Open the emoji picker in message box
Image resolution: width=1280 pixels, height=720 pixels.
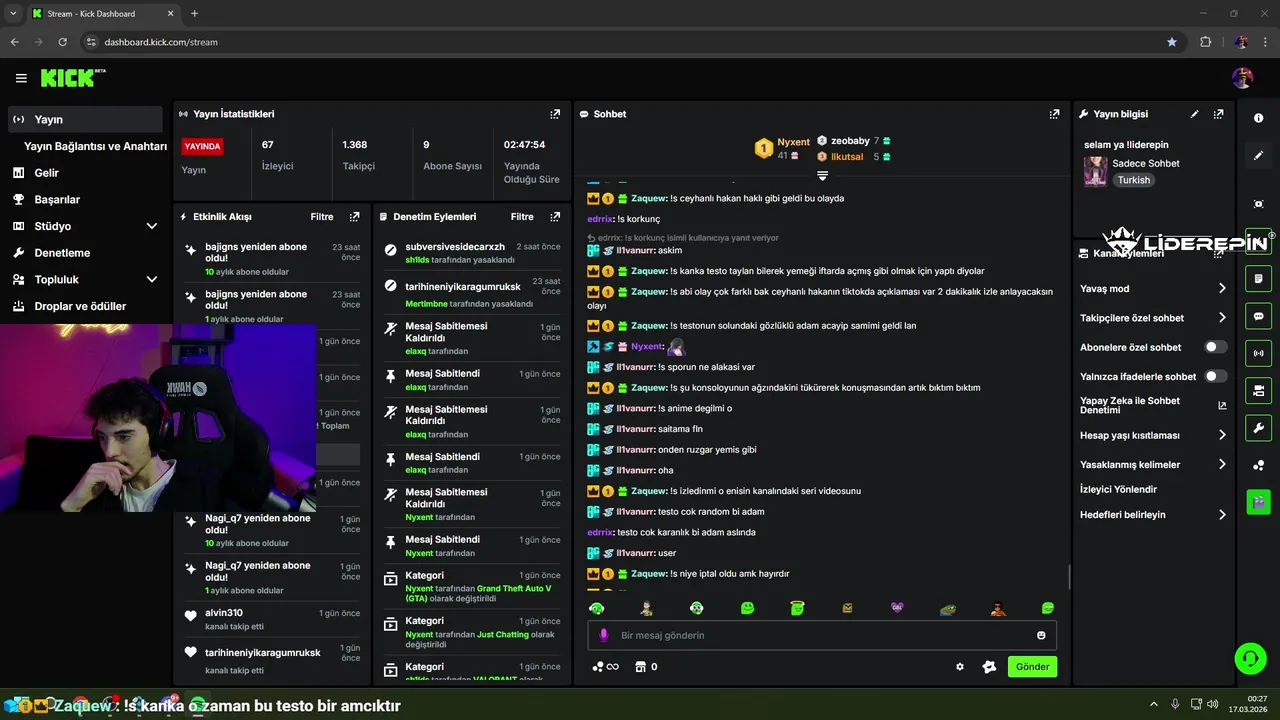[1041, 635]
